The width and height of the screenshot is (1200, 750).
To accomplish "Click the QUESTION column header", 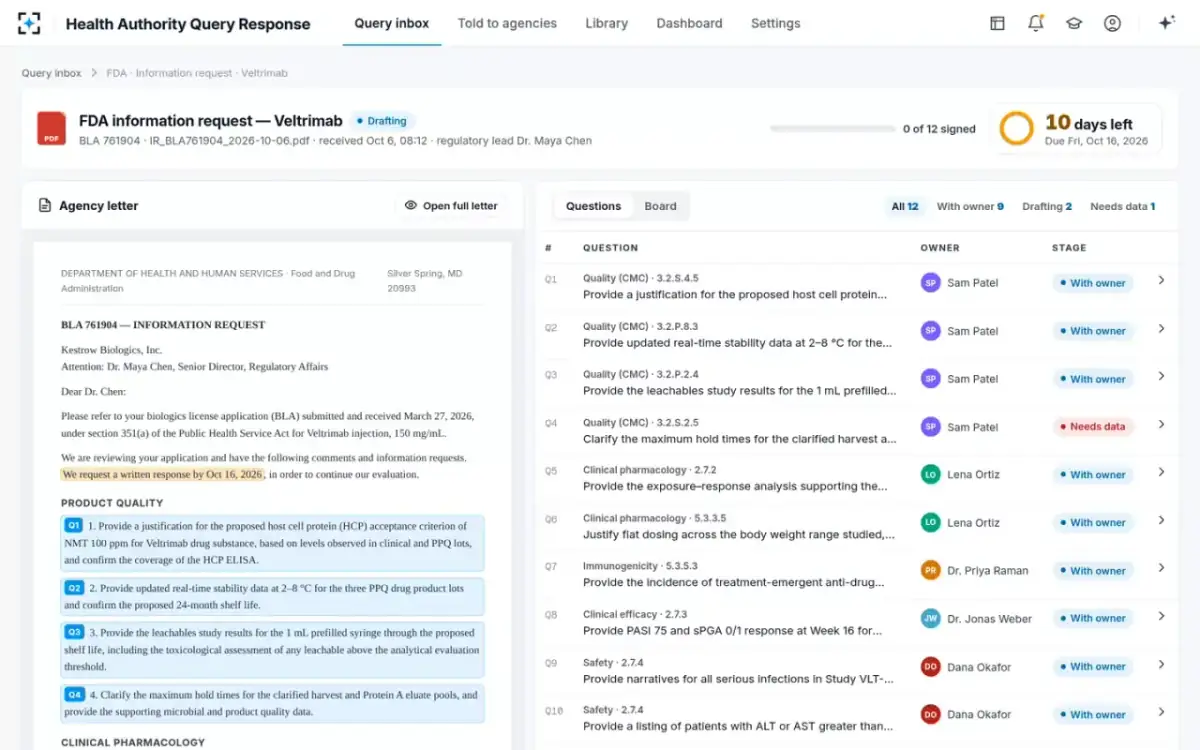I will pyautogui.click(x=610, y=248).
